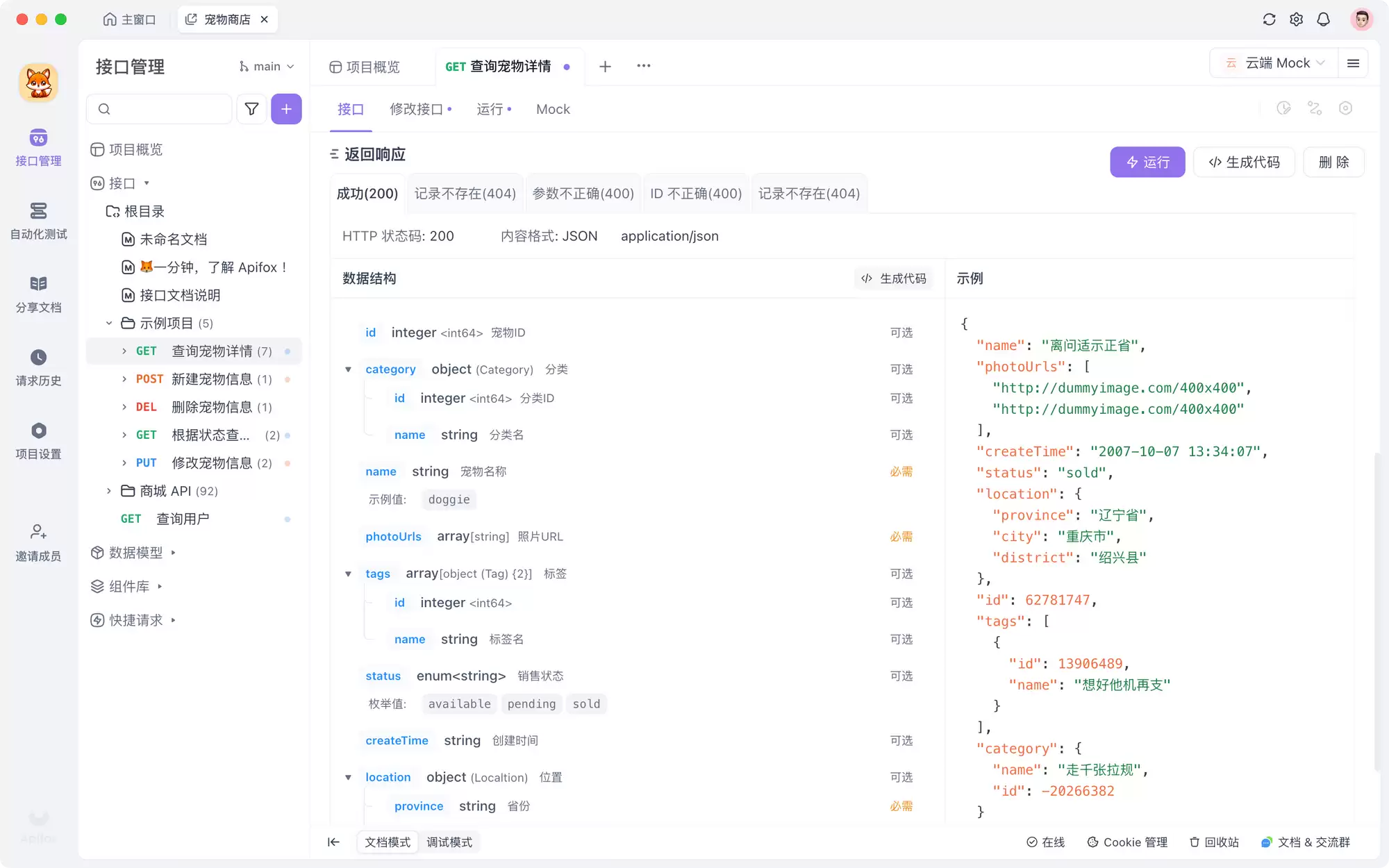
Task: Collapse the tags array field
Action: click(349, 574)
